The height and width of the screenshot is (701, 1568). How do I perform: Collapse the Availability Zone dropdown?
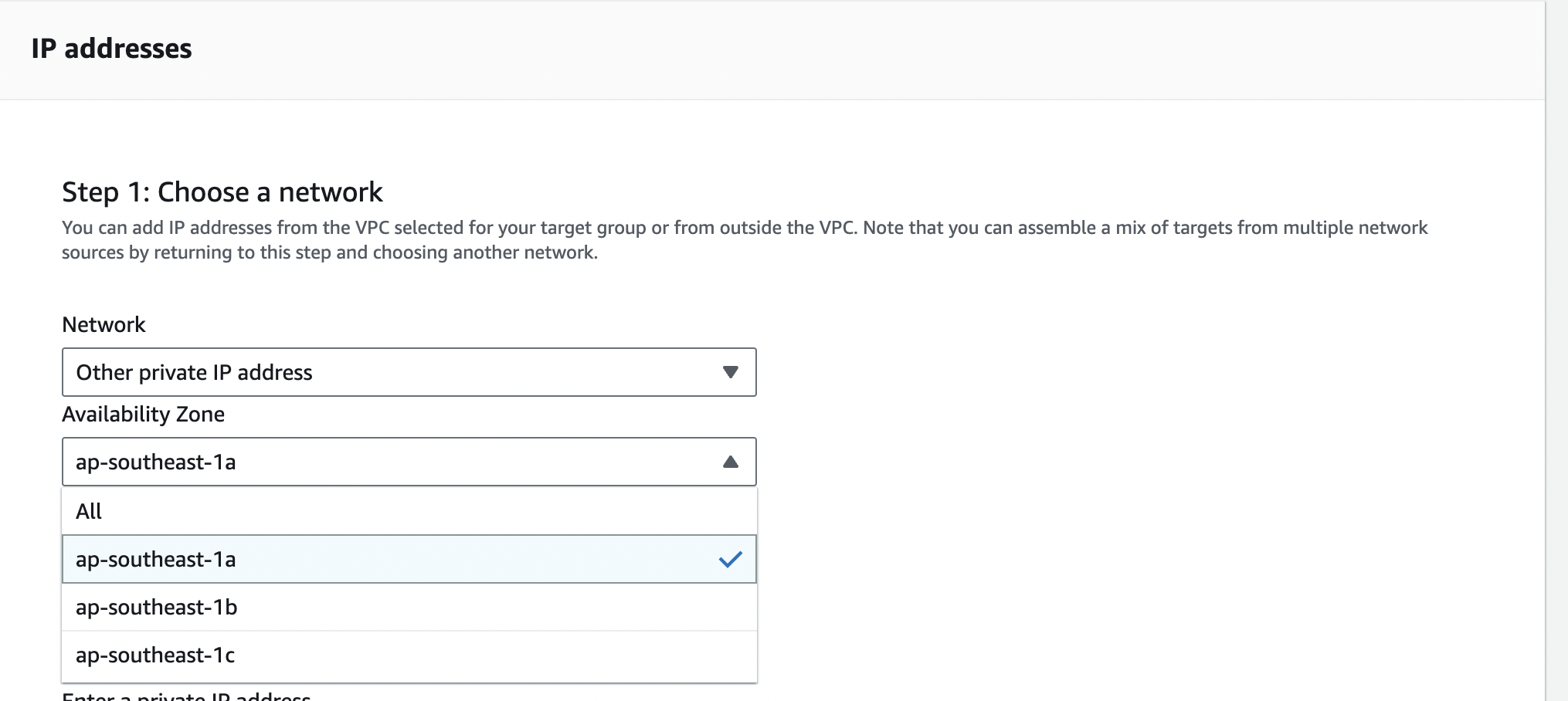408,462
